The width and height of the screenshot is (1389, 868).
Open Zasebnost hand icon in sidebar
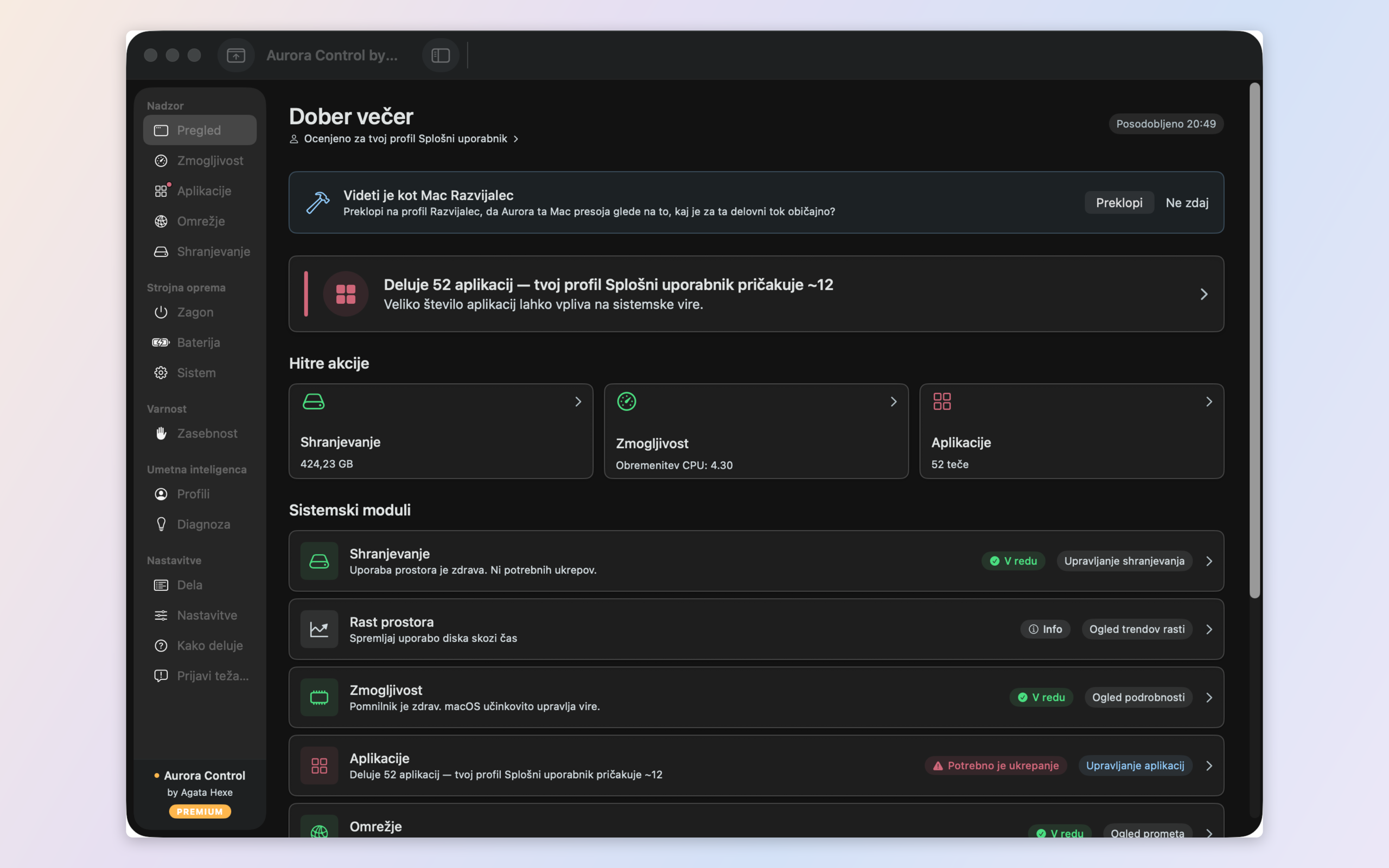[161, 433]
